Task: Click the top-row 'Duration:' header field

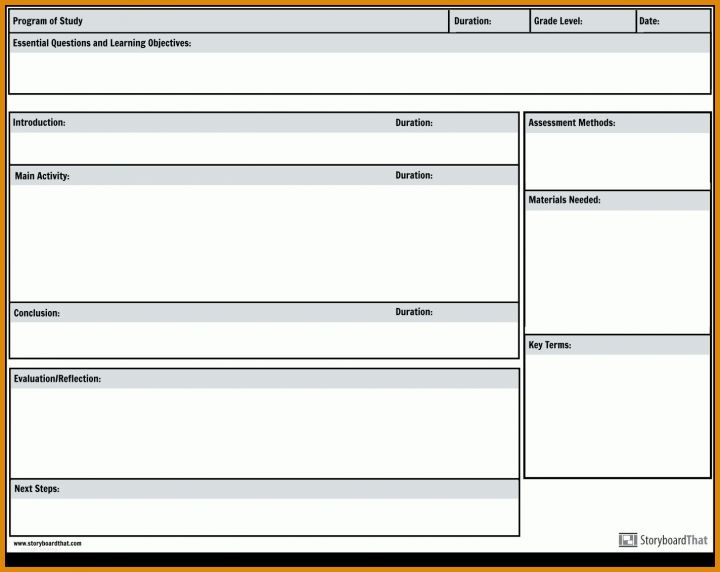Action: [x=489, y=21]
